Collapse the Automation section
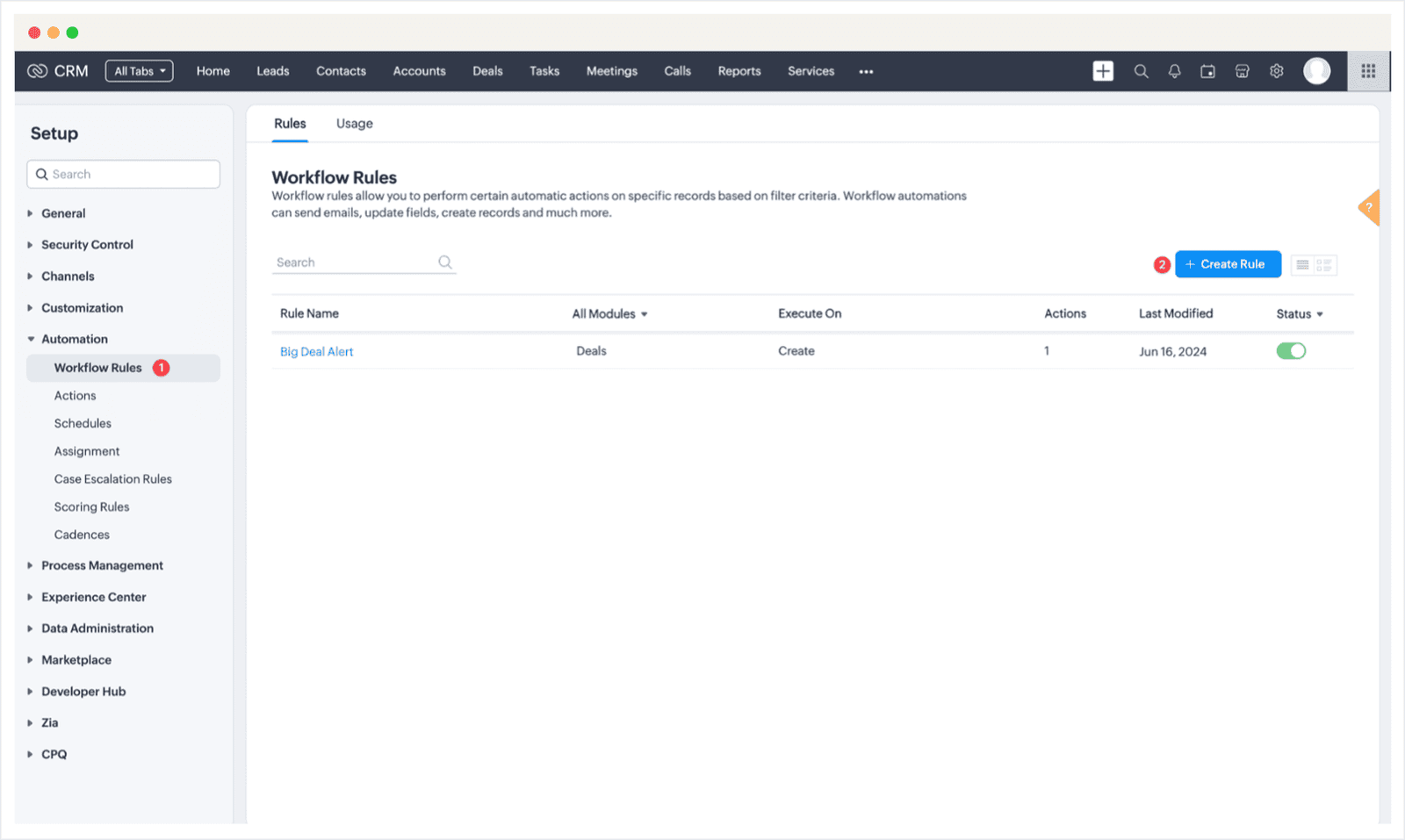 pyautogui.click(x=74, y=339)
